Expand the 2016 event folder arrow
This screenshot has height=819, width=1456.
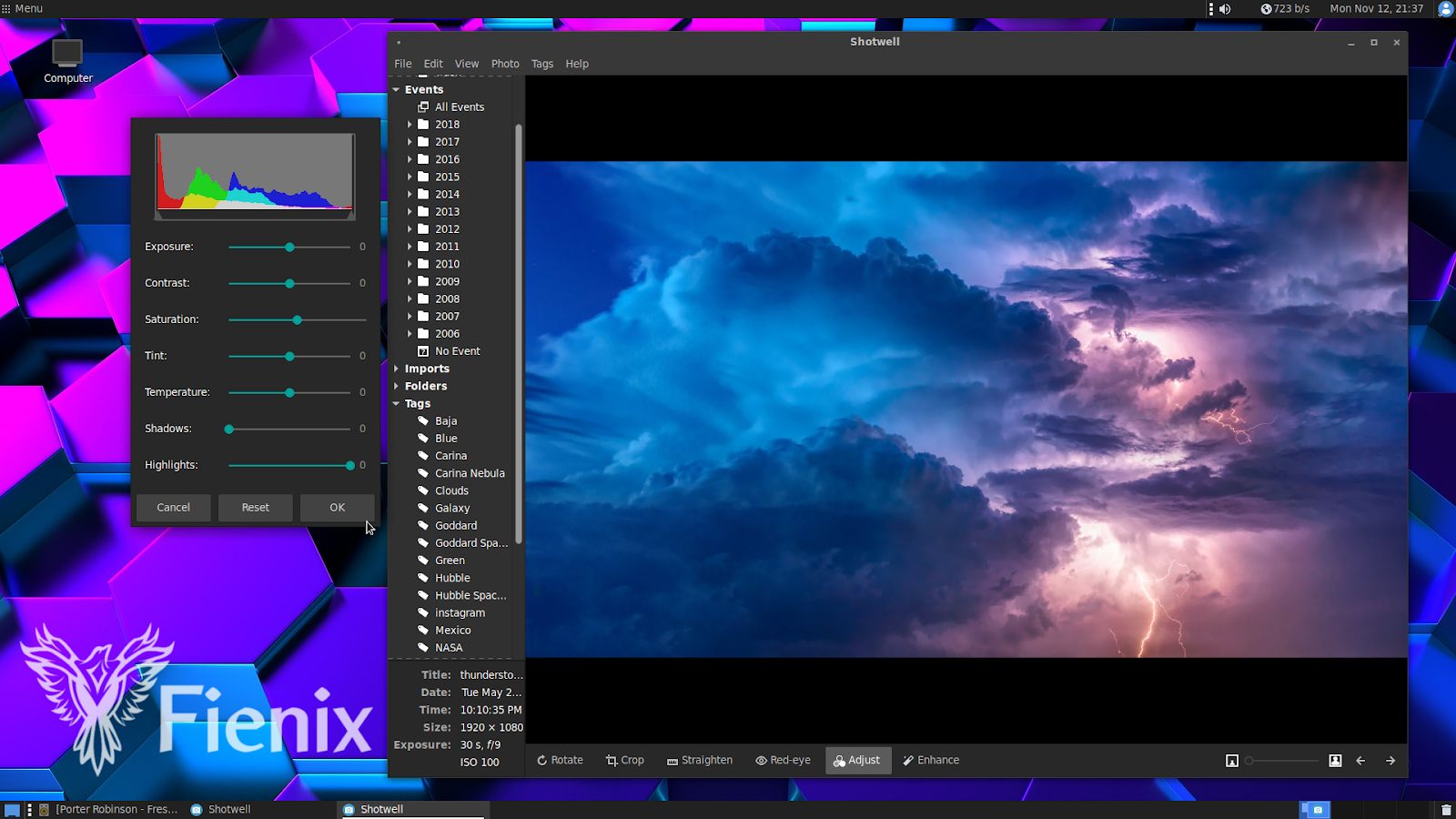click(x=409, y=159)
